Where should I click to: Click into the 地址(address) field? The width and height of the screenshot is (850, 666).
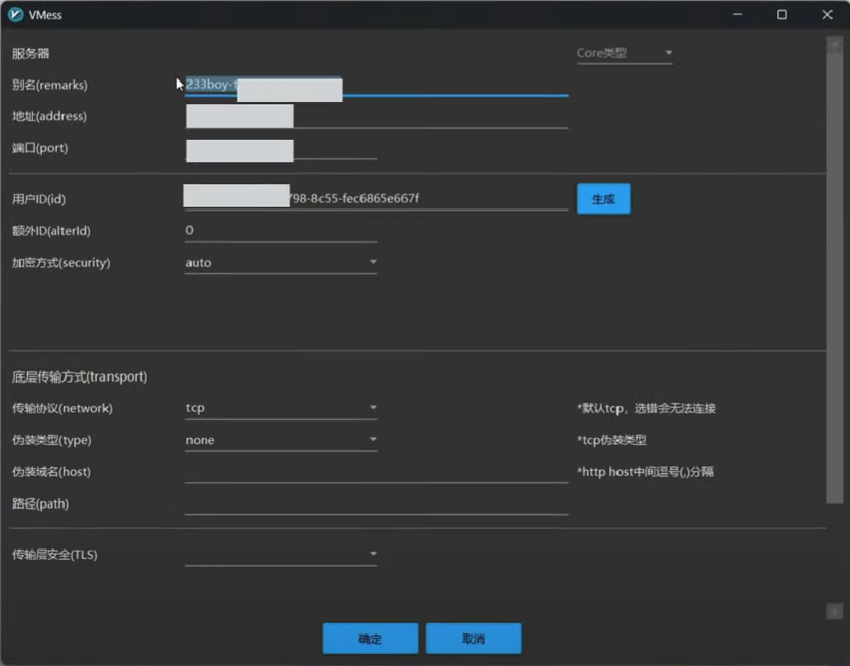pos(430,117)
